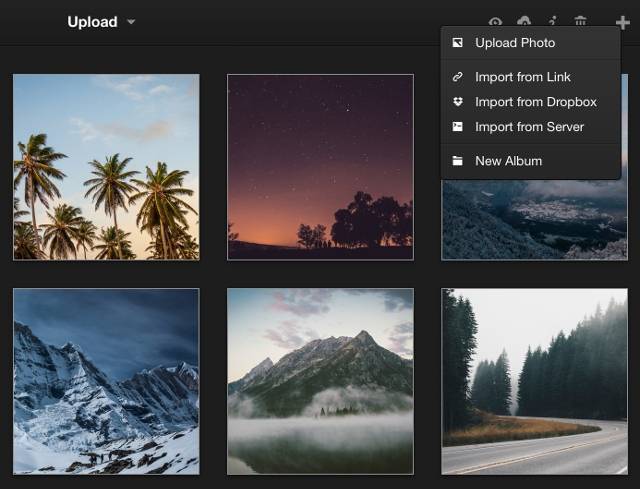Screen dimensions: 640x489
Task: Open album info icon in toolbar
Action: tap(552, 22)
